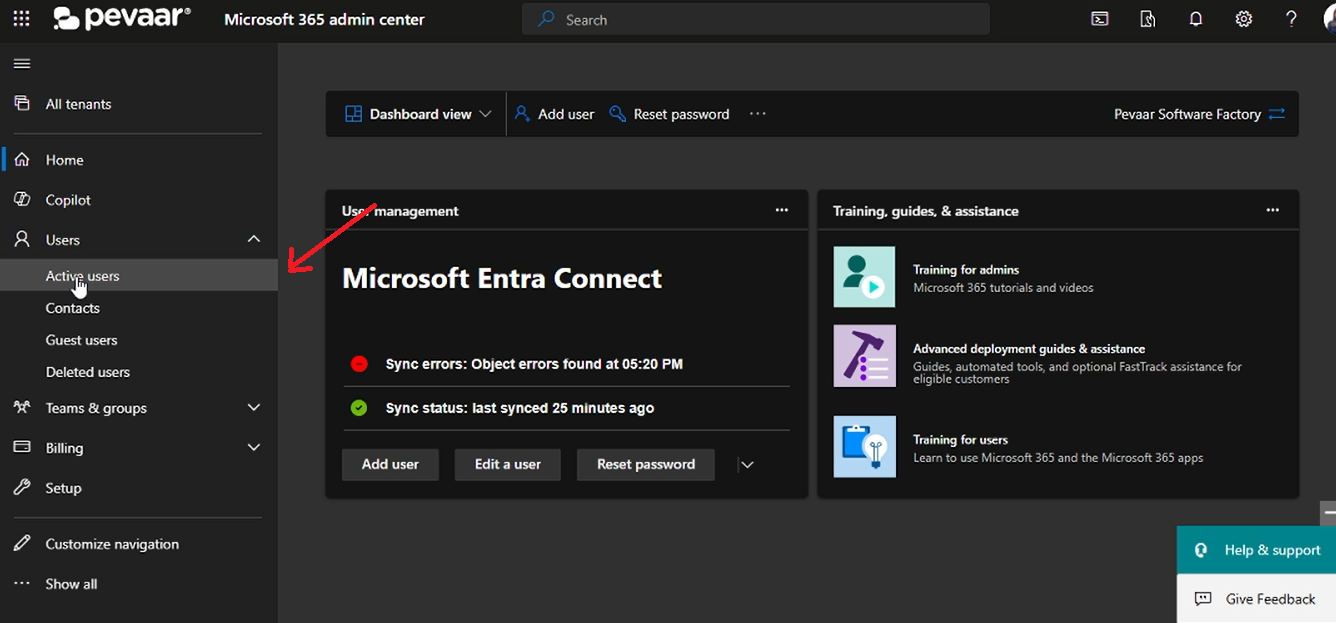Open the Dashboard view dropdown

pos(419,114)
